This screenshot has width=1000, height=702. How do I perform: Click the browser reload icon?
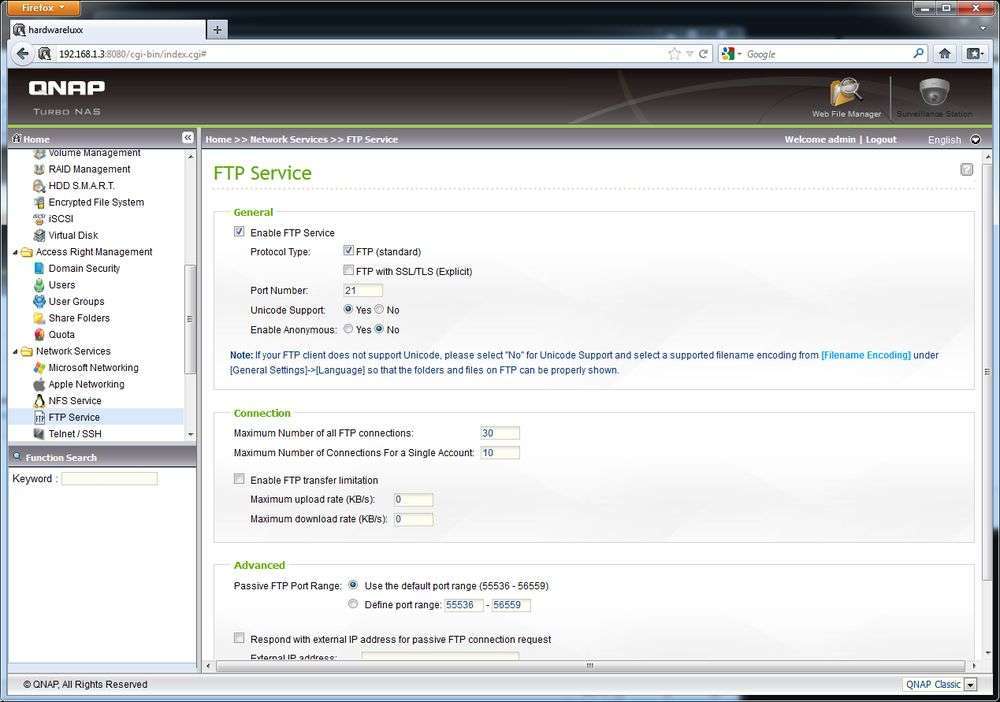pyautogui.click(x=703, y=54)
